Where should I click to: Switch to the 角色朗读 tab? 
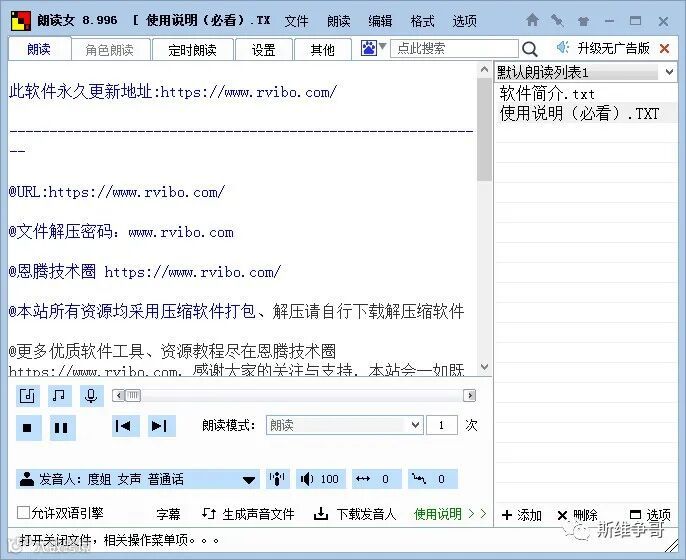[110, 50]
